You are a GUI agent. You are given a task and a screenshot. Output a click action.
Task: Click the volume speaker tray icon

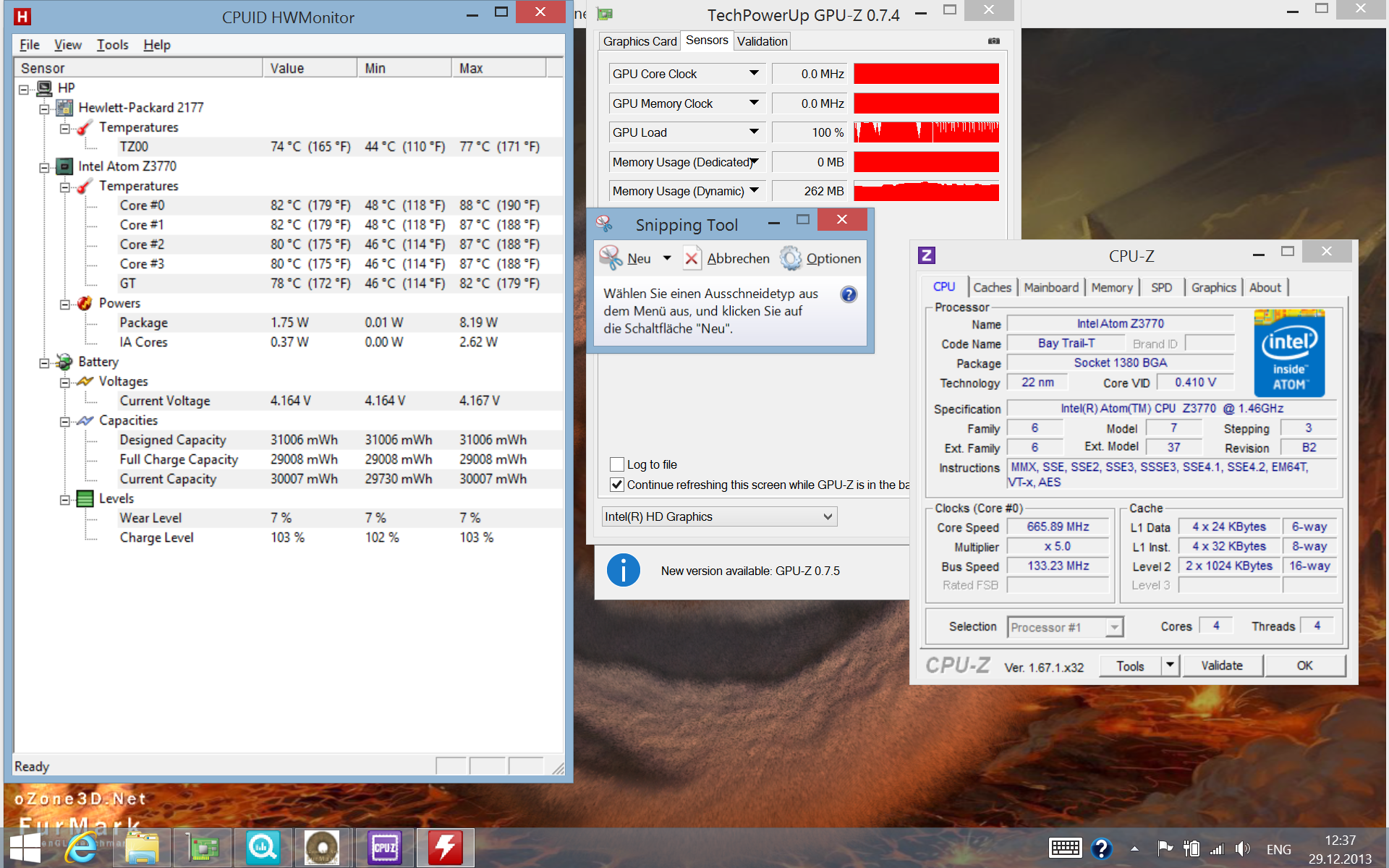(1243, 849)
